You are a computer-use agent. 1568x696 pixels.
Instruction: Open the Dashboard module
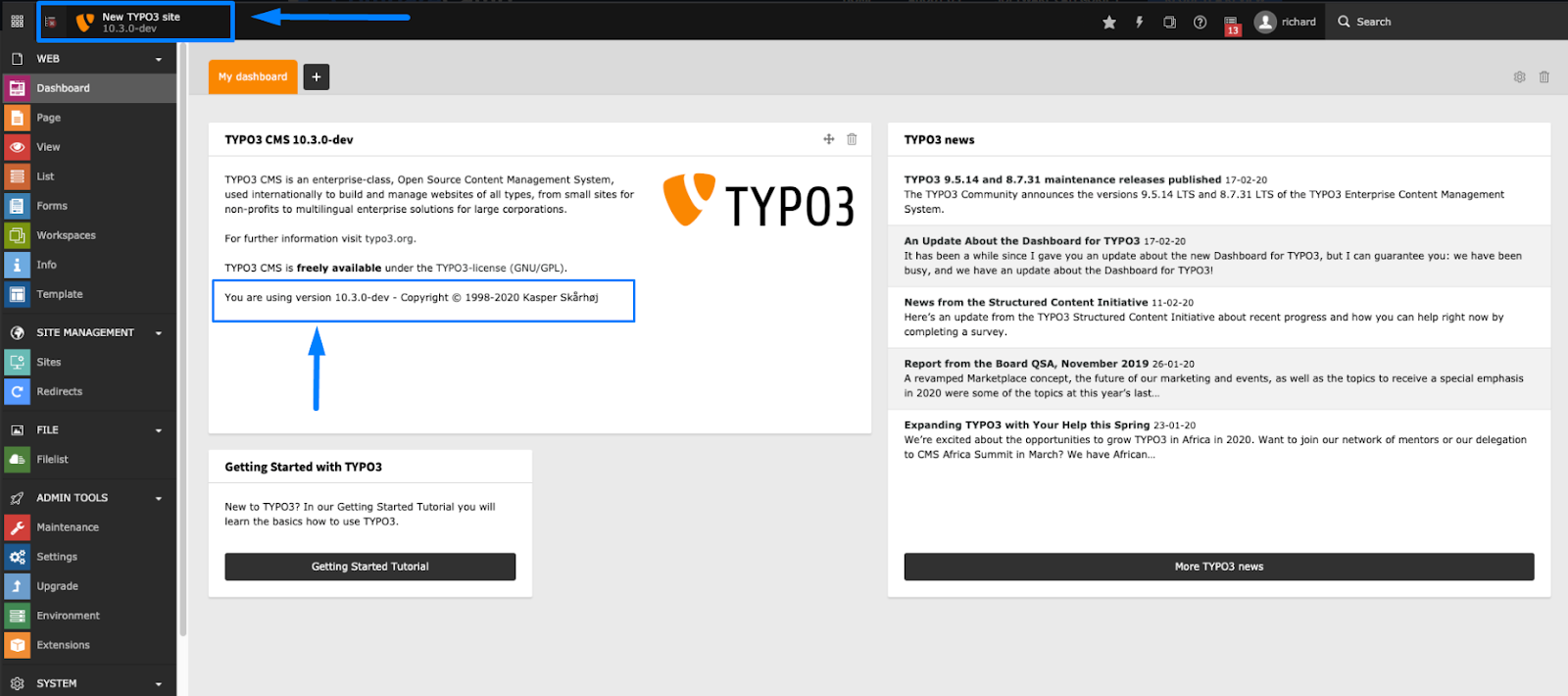88,88
